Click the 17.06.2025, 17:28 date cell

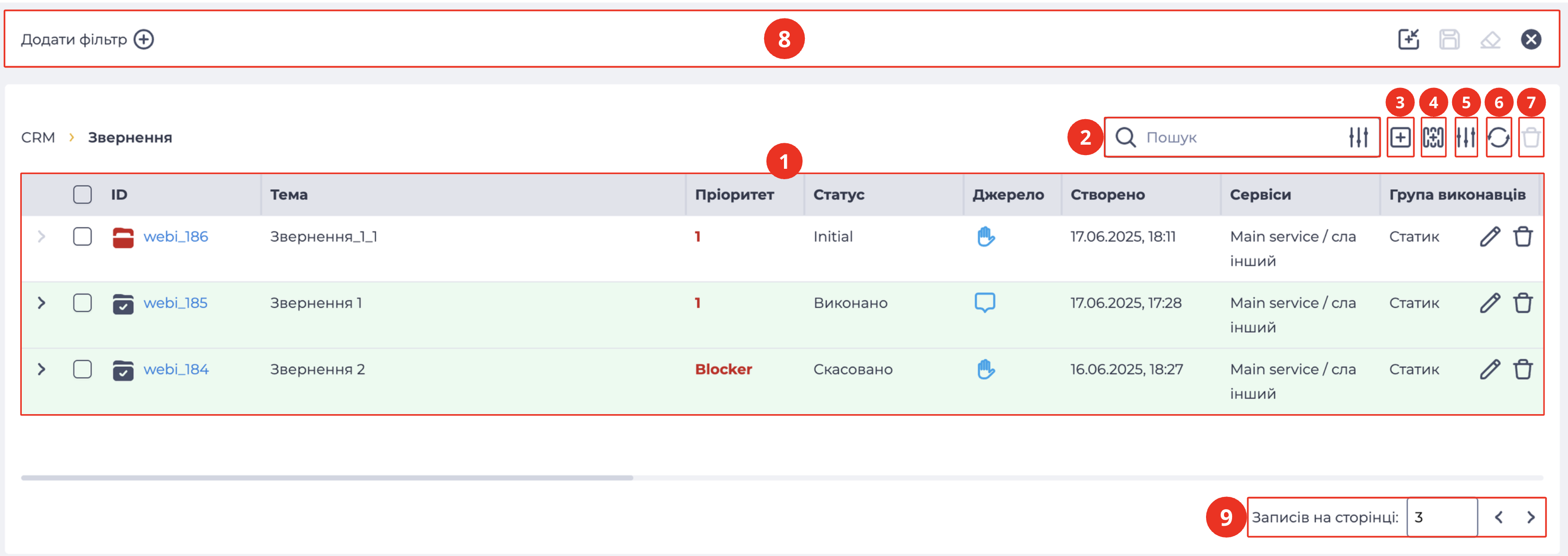coord(1126,303)
